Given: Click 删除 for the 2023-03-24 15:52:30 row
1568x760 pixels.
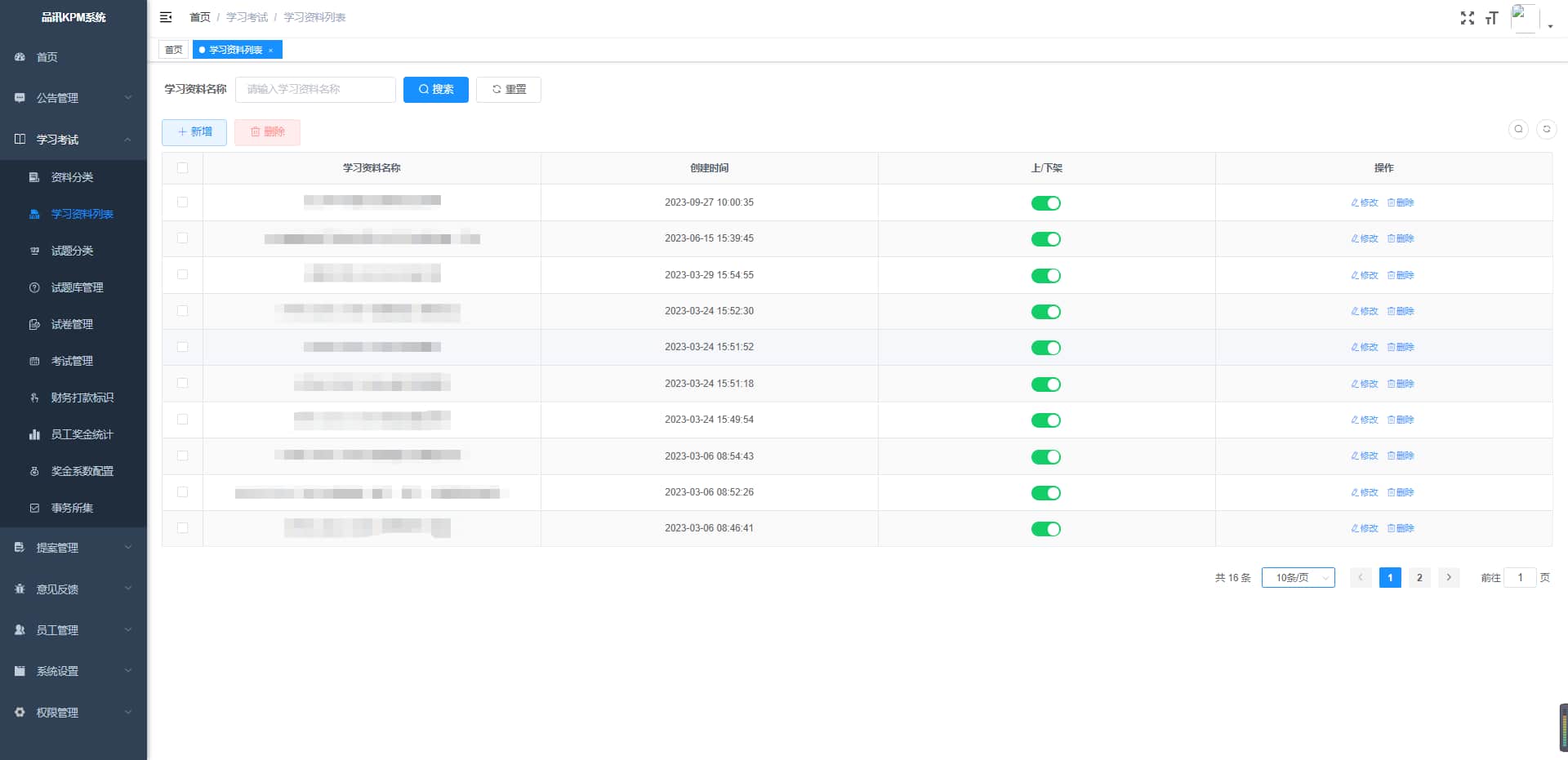Looking at the screenshot, I should click(1401, 311).
